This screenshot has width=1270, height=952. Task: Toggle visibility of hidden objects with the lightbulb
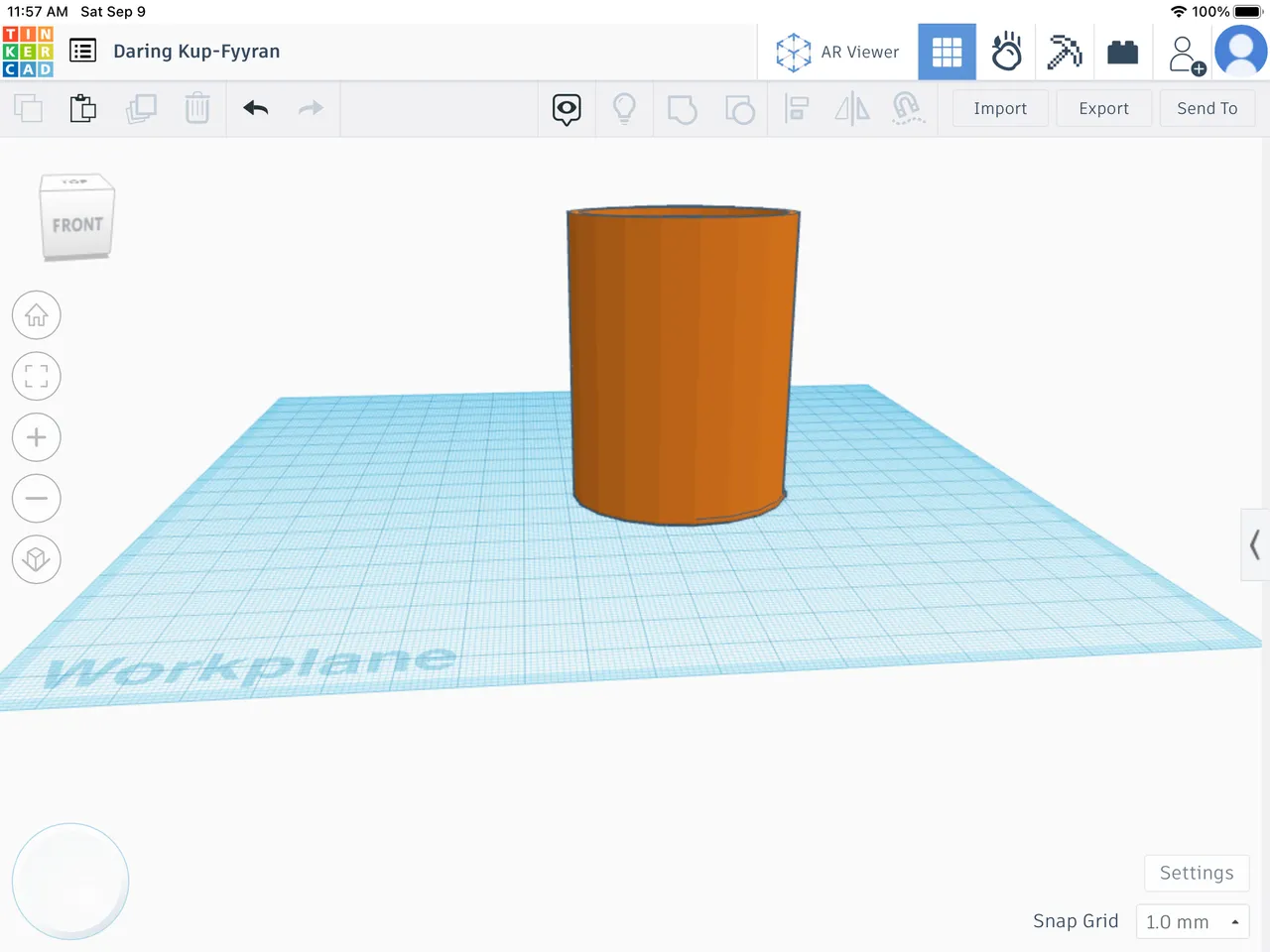tap(624, 110)
